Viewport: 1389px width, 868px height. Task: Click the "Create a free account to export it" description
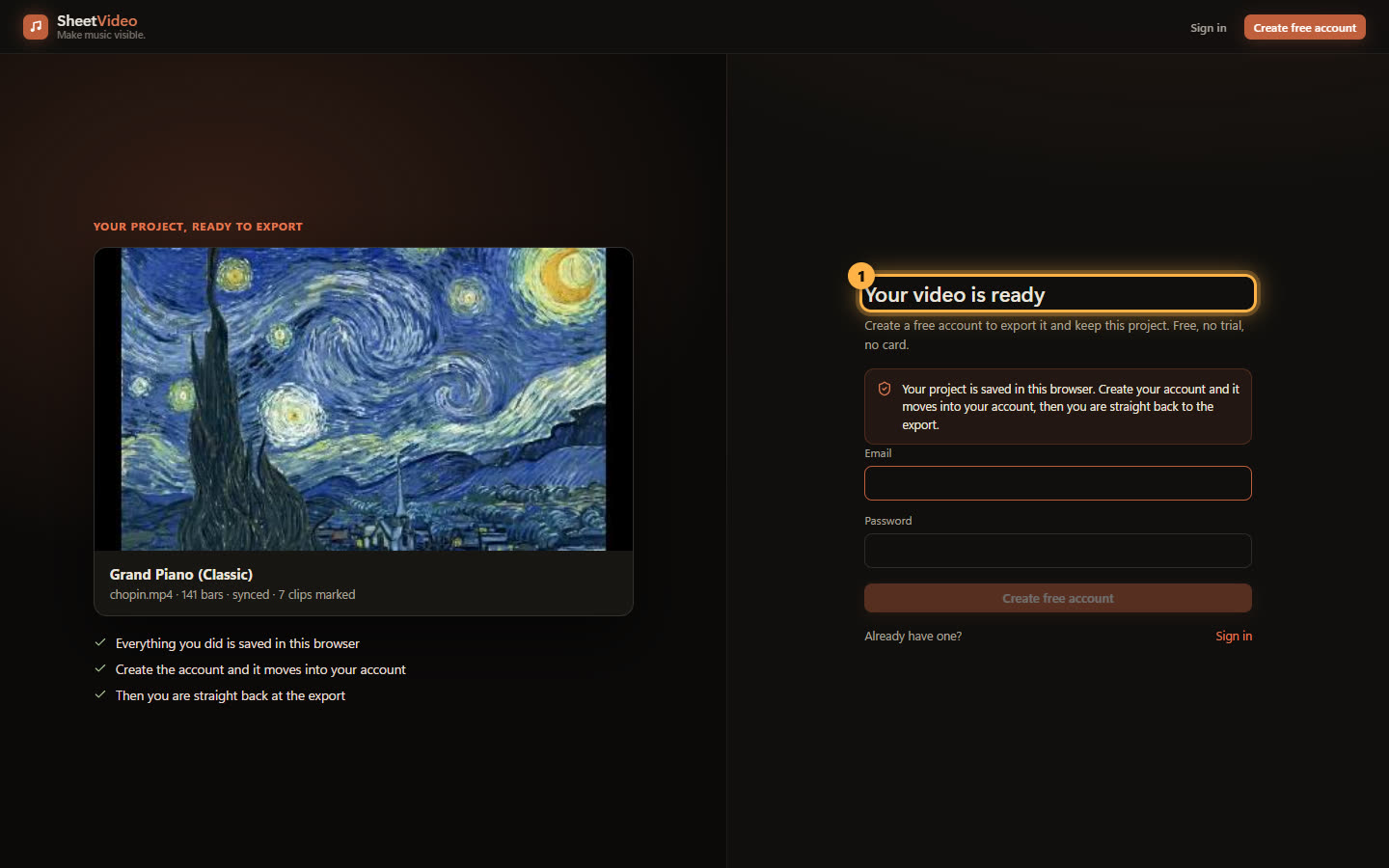point(1054,335)
